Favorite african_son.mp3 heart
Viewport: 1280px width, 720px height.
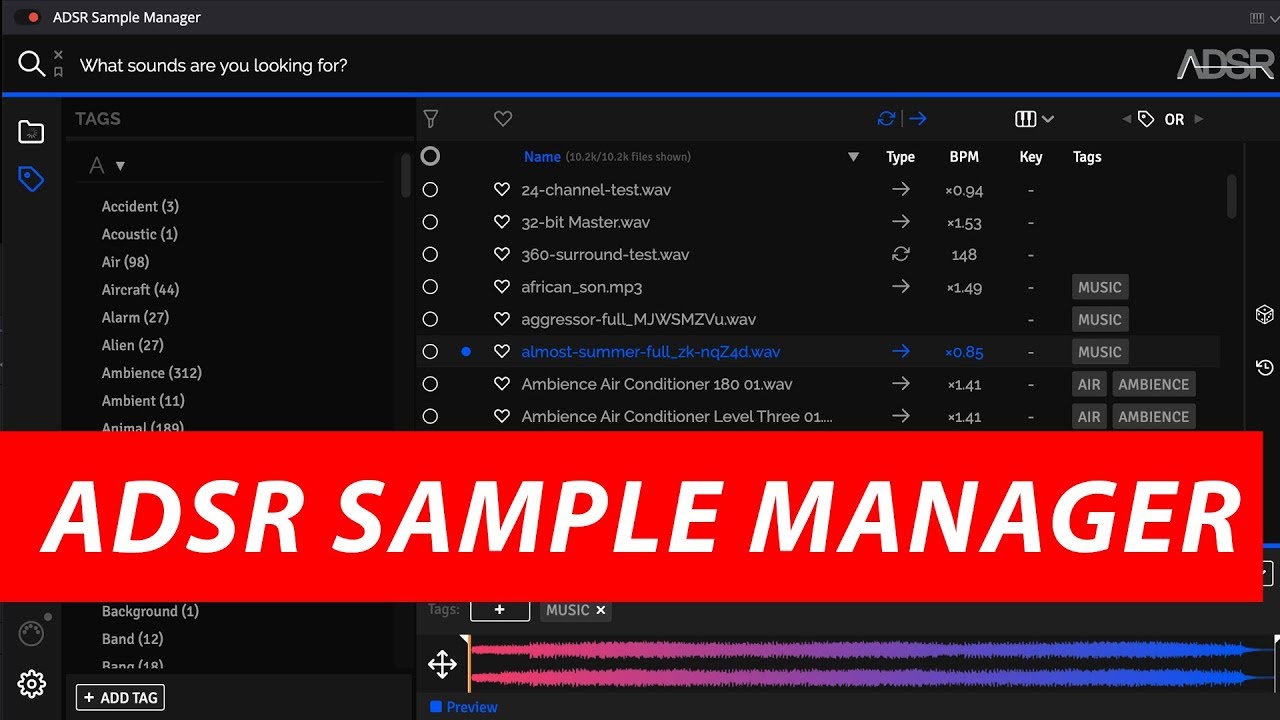[502, 287]
